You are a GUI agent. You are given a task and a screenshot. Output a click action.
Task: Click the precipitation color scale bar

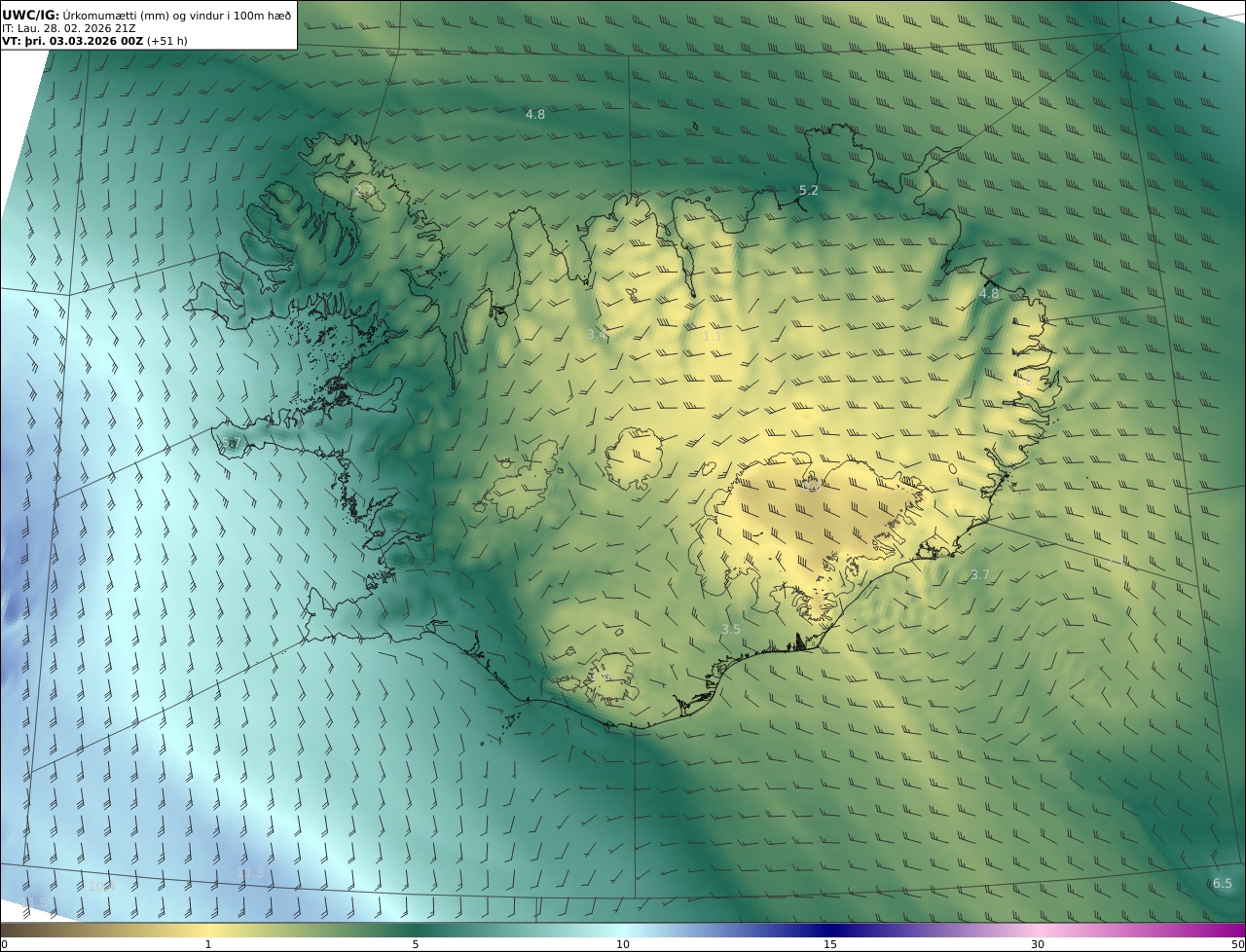click(623, 930)
